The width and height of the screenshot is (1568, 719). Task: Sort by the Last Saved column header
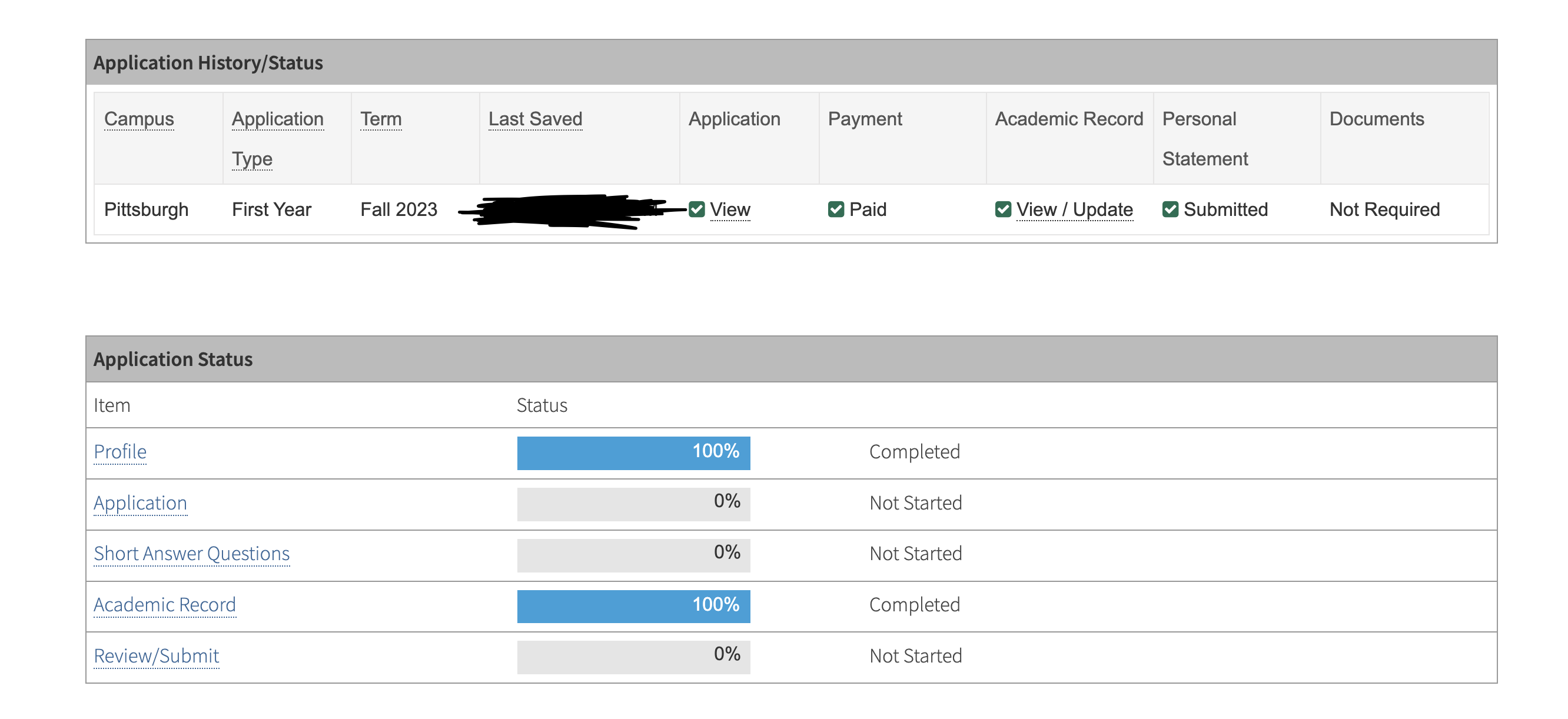(x=535, y=119)
